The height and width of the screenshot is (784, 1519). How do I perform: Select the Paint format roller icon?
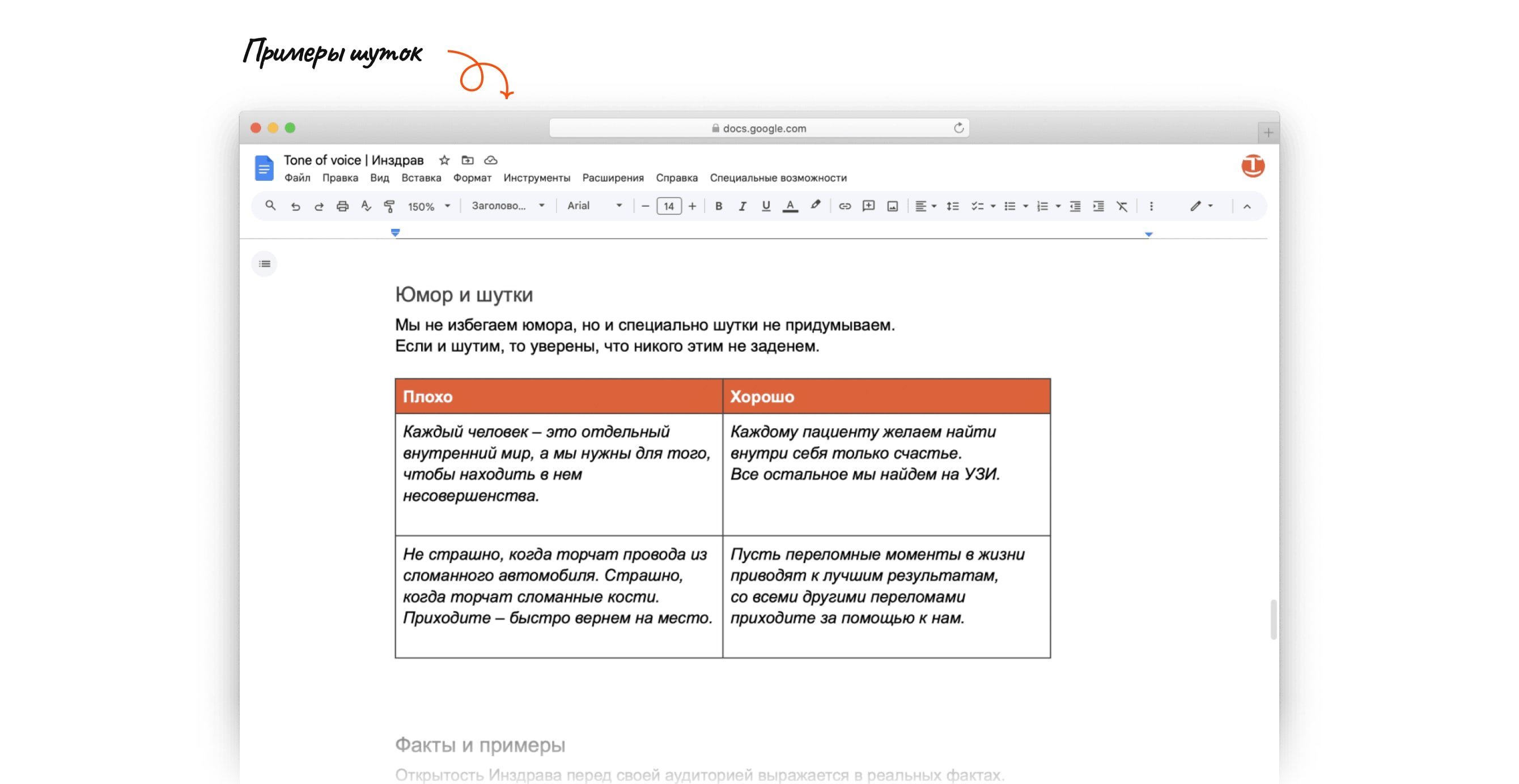(x=389, y=206)
